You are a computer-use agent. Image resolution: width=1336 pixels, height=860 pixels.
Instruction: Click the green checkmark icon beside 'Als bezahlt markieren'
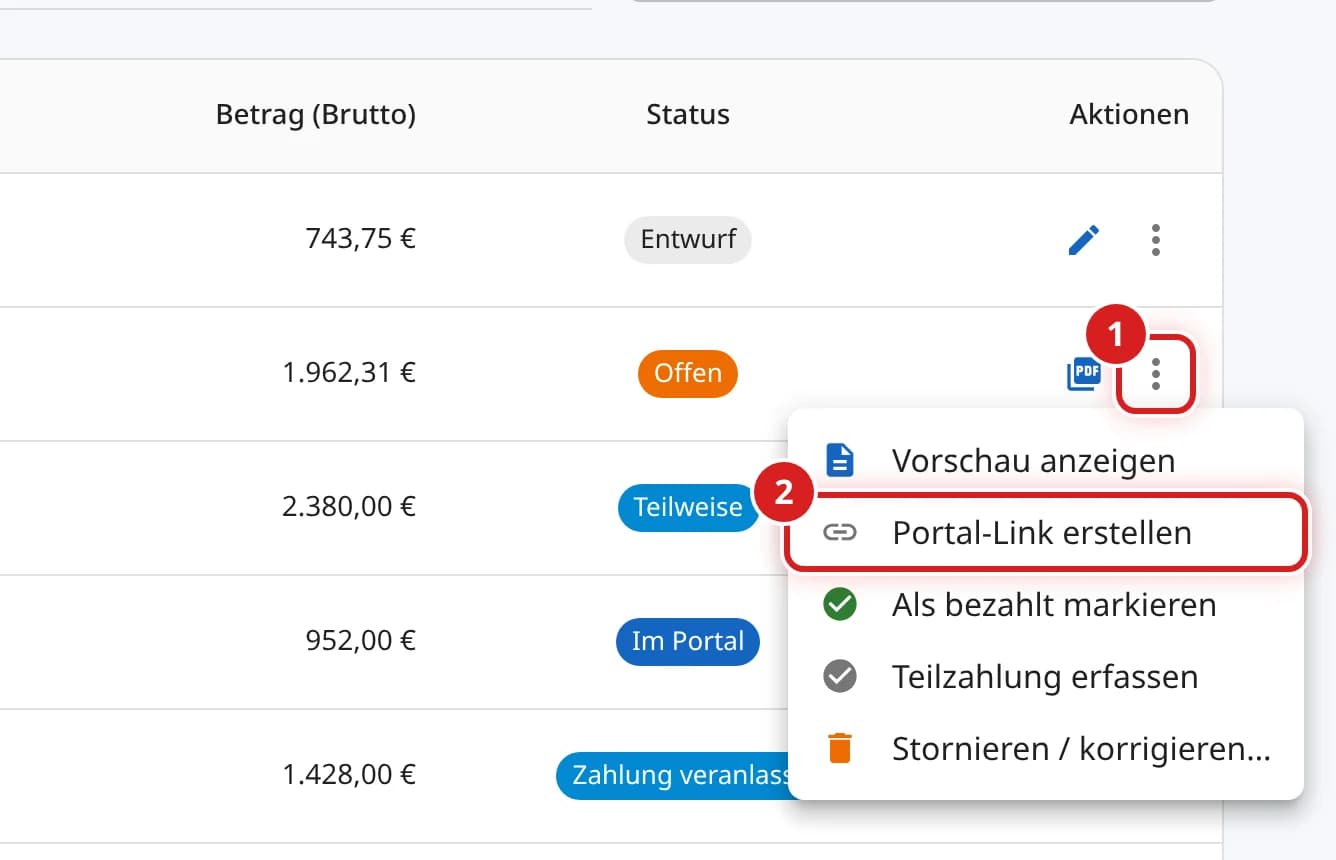coord(840,605)
